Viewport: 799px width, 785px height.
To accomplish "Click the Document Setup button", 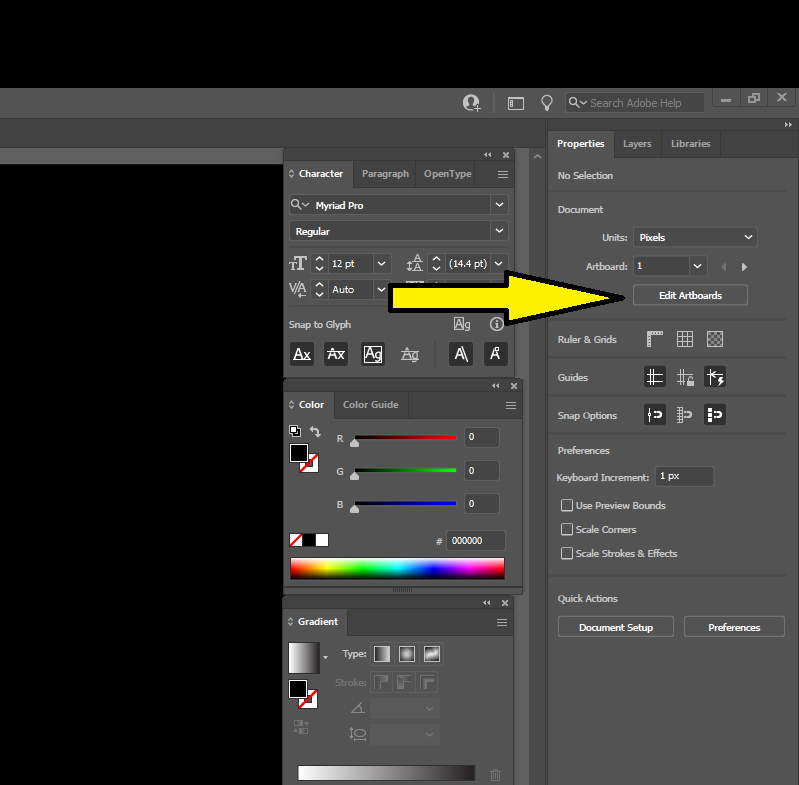I will pyautogui.click(x=616, y=627).
